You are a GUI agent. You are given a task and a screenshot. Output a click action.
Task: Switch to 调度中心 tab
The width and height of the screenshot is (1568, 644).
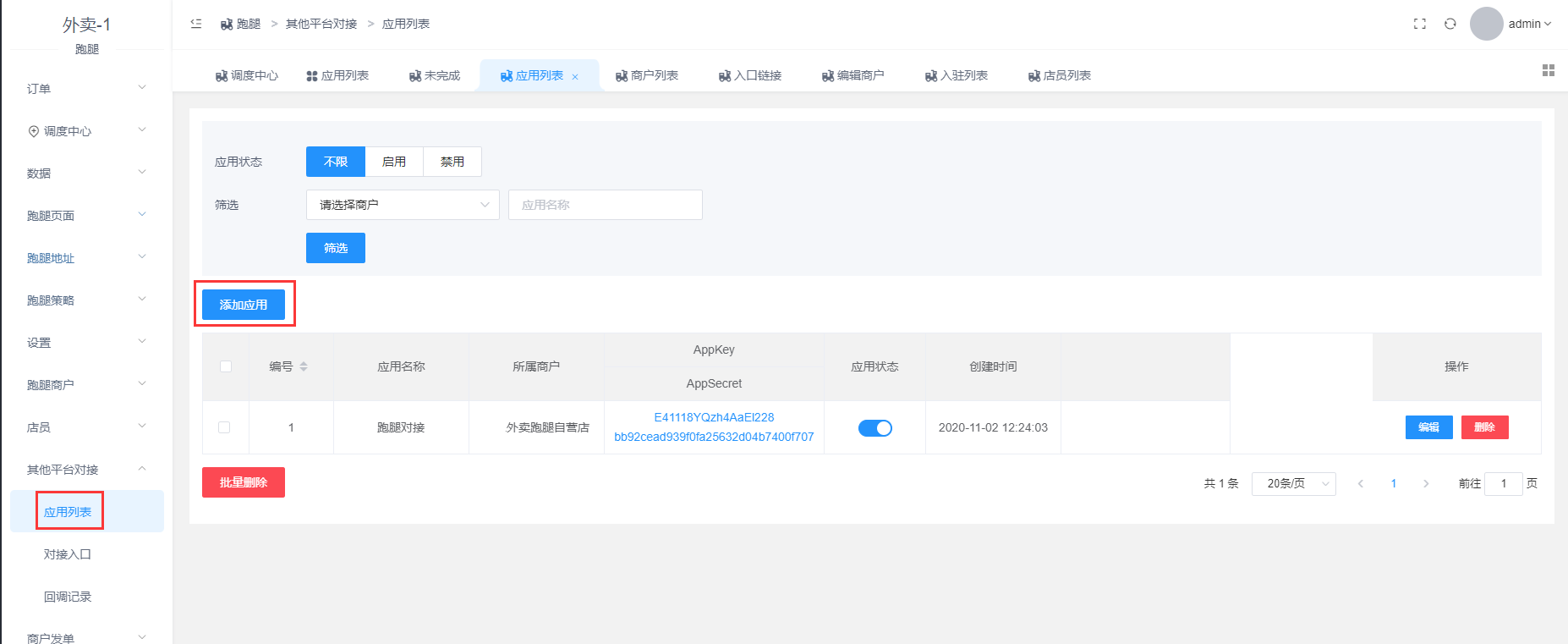(x=247, y=75)
